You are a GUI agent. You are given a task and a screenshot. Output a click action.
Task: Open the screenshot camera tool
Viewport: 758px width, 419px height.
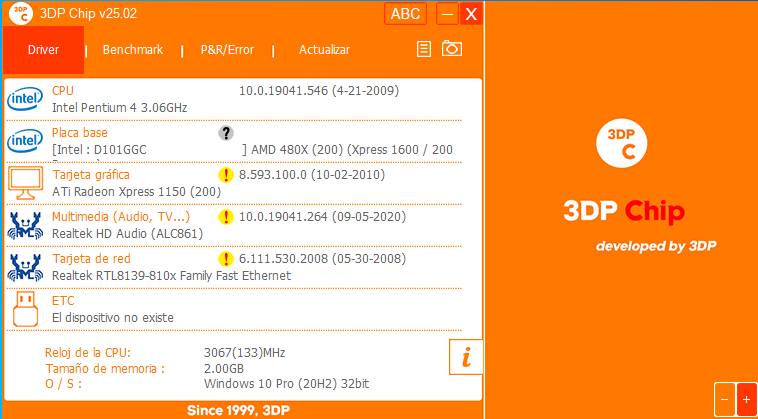[x=452, y=49]
